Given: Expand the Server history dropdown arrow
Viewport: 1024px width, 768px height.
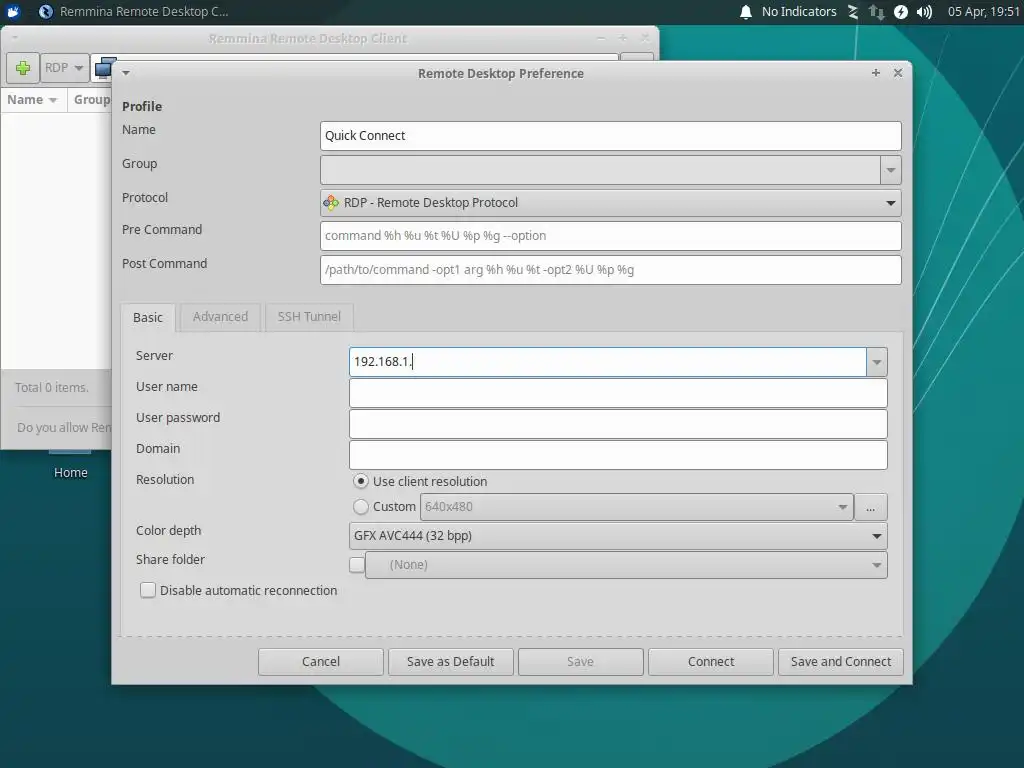Looking at the screenshot, I should click(x=877, y=362).
